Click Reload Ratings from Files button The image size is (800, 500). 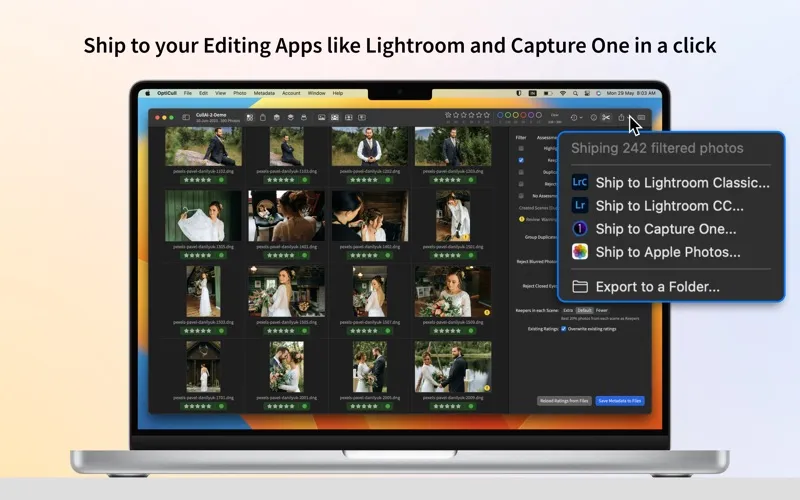[564, 401]
